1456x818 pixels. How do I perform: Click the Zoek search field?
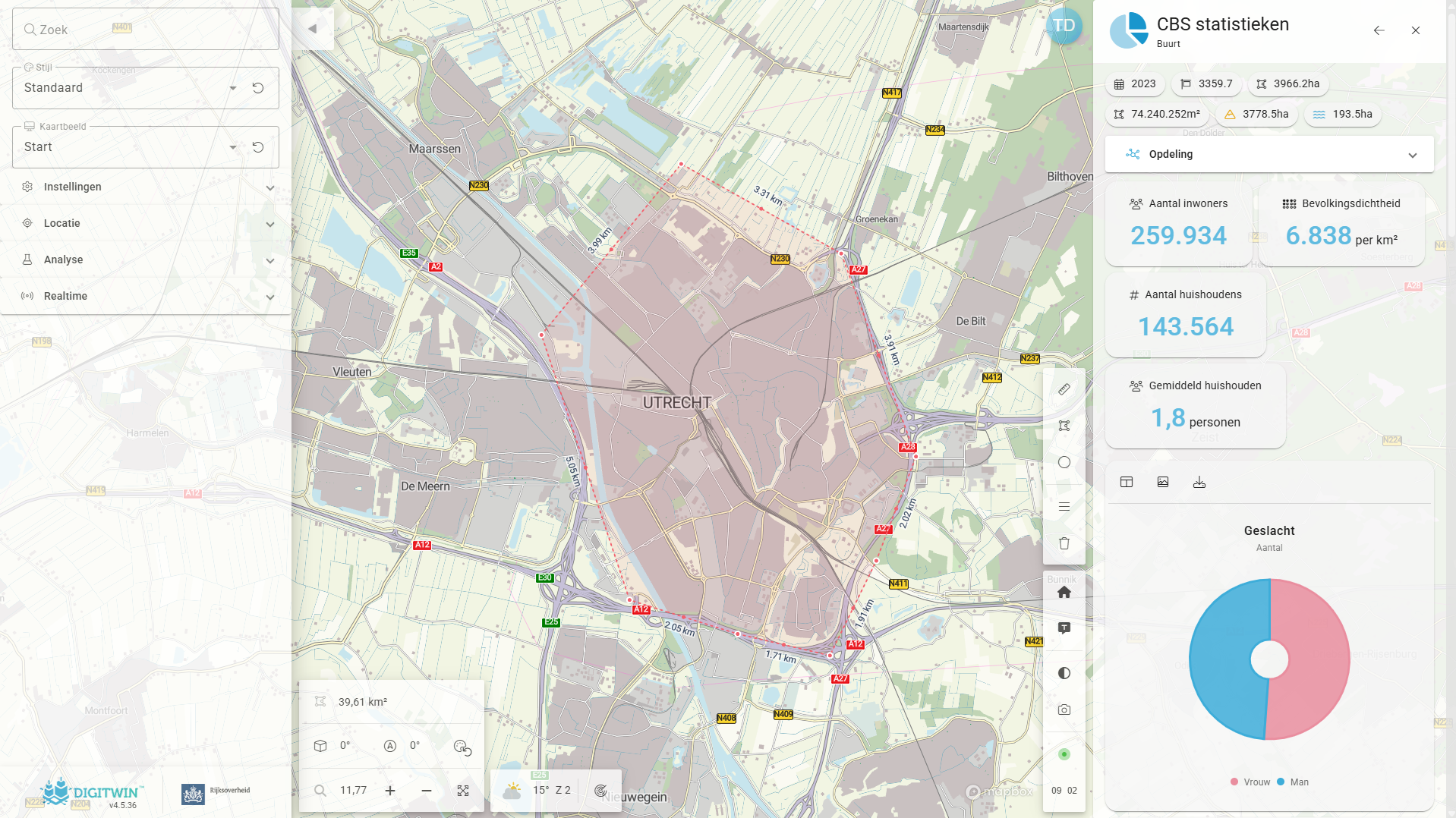tap(144, 30)
